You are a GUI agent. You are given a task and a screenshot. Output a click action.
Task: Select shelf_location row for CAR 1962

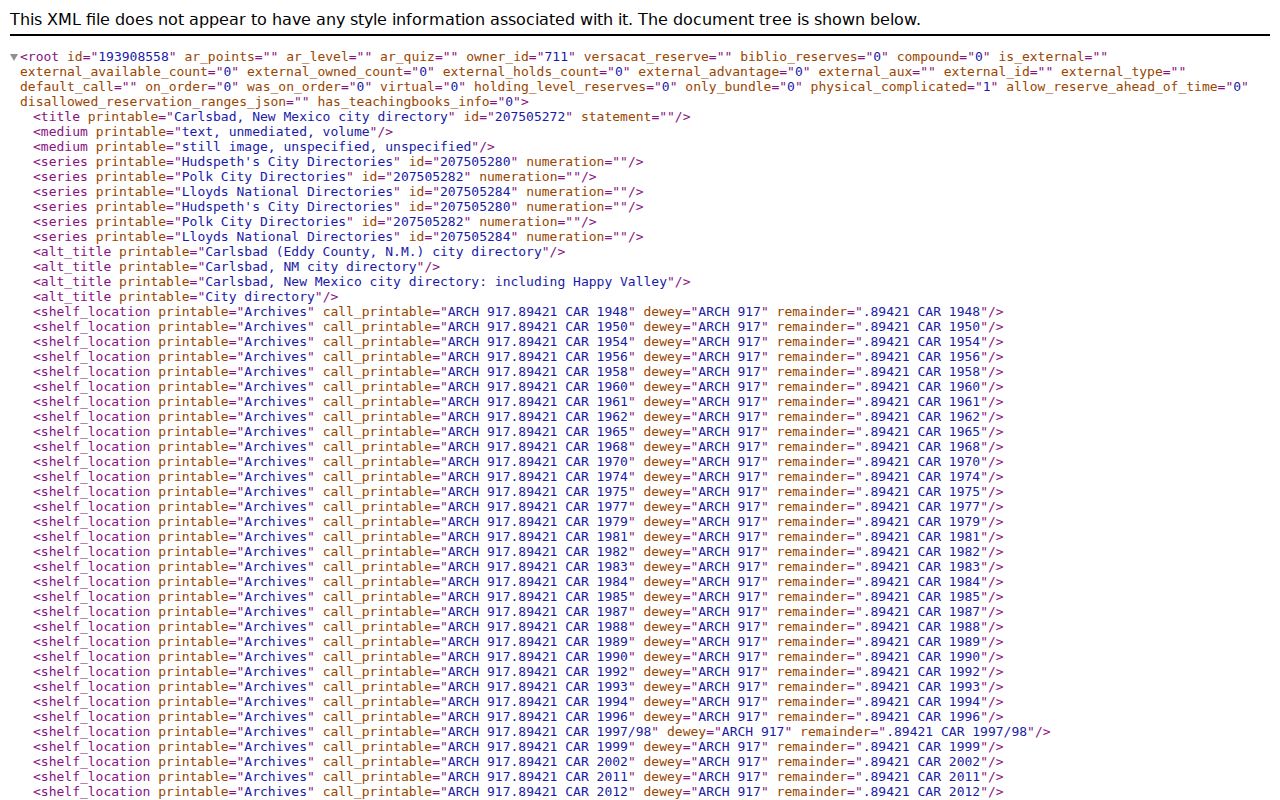coord(518,417)
